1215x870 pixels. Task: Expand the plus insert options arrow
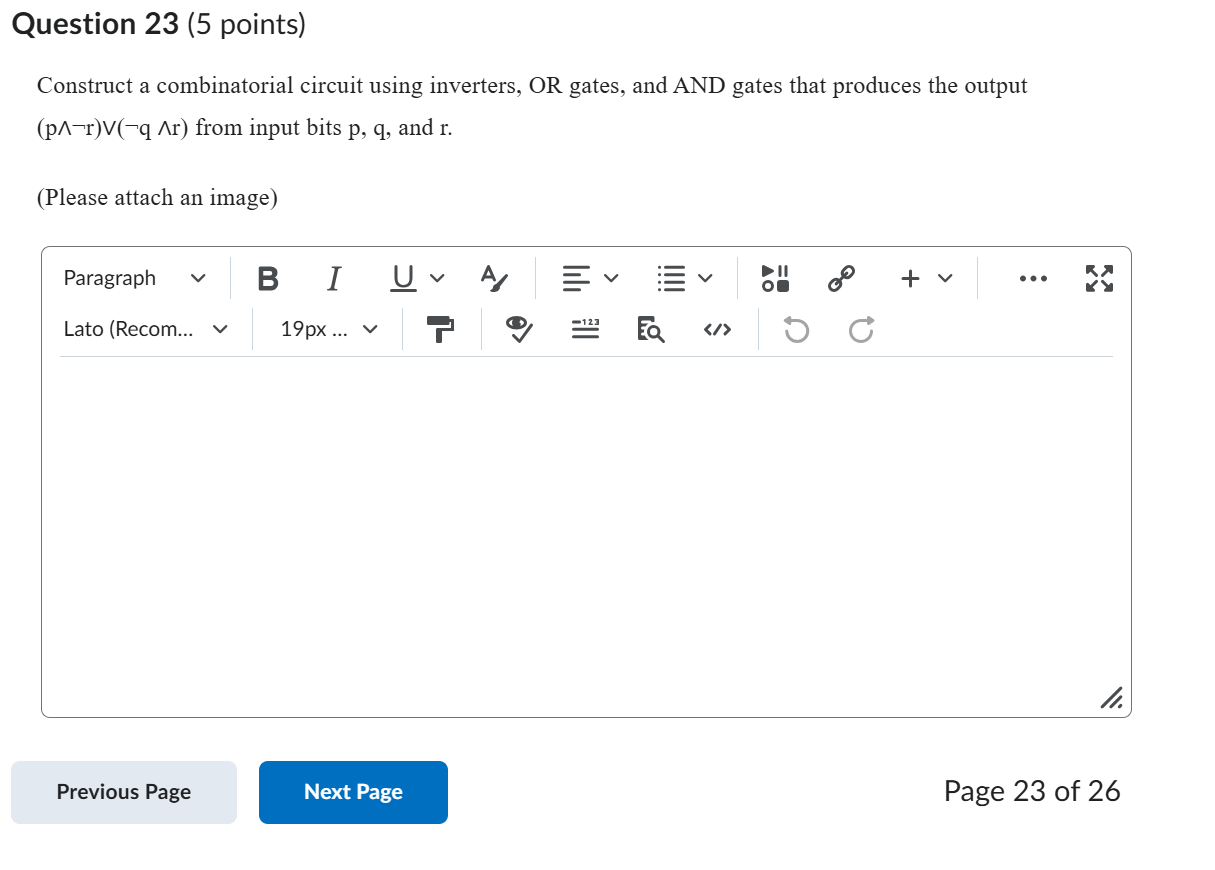click(x=944, y=278)
